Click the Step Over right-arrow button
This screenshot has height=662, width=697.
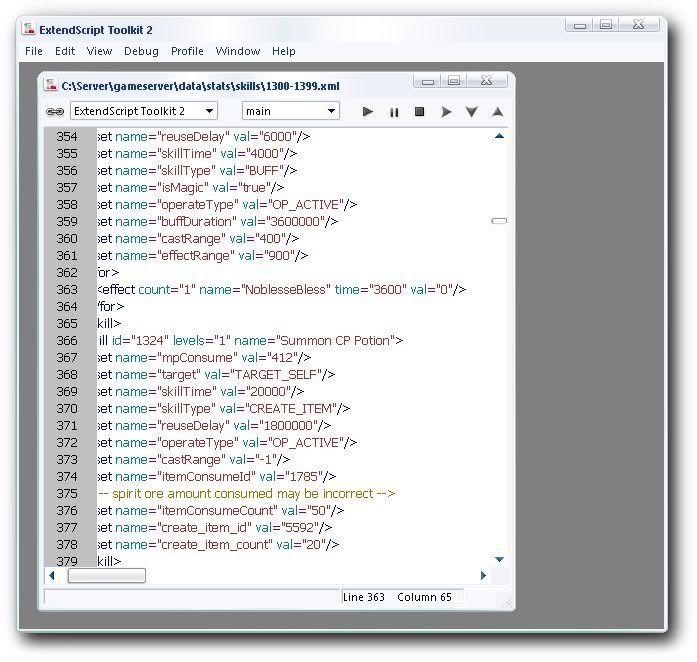(446, 112)
